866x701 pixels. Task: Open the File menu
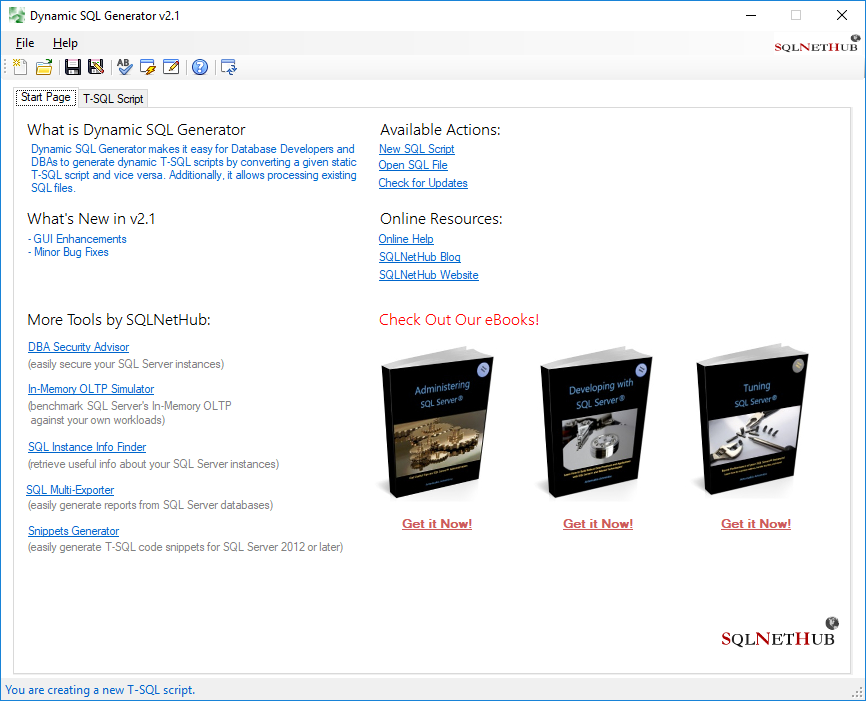[25, 43]
